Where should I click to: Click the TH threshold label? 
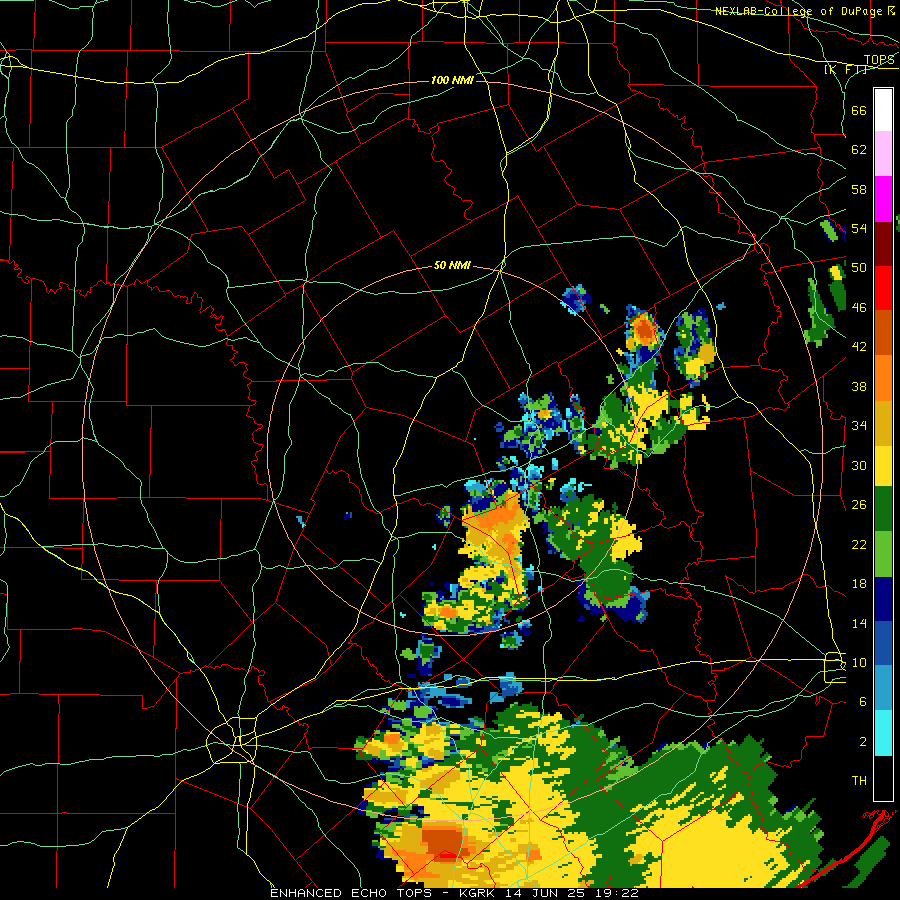click(859, 781)
